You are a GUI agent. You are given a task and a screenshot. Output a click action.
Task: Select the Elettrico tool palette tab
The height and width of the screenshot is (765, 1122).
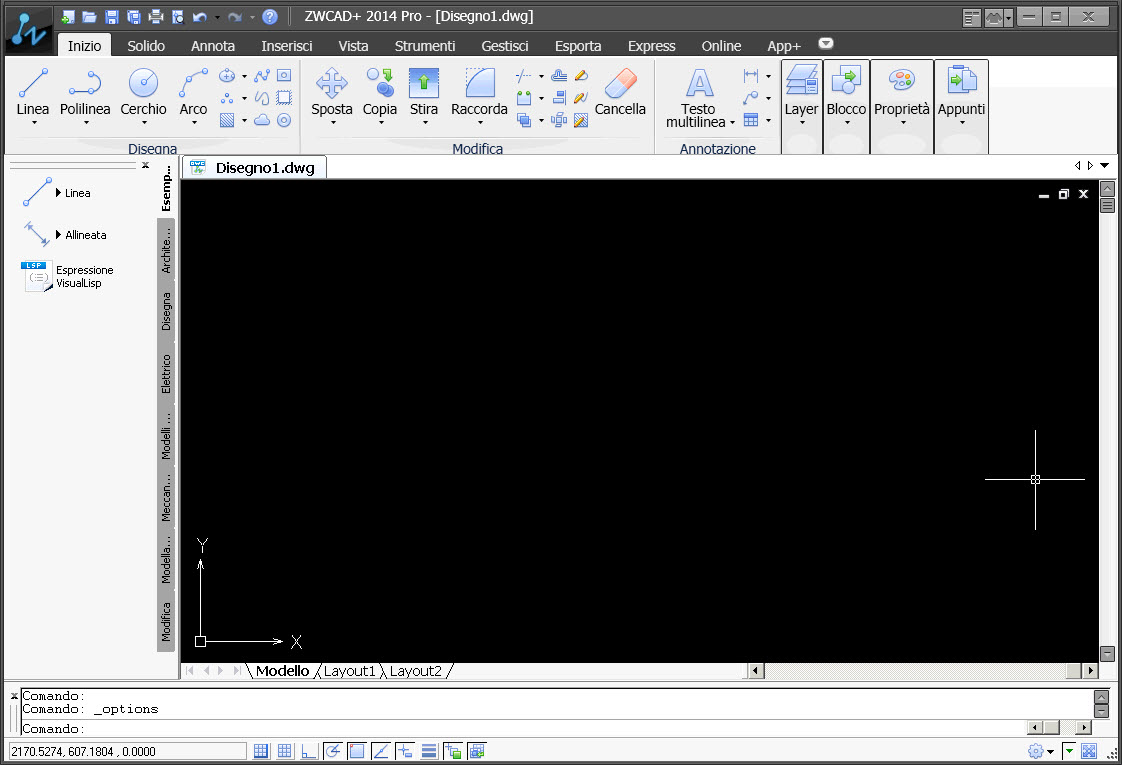[x=166, y=373]
